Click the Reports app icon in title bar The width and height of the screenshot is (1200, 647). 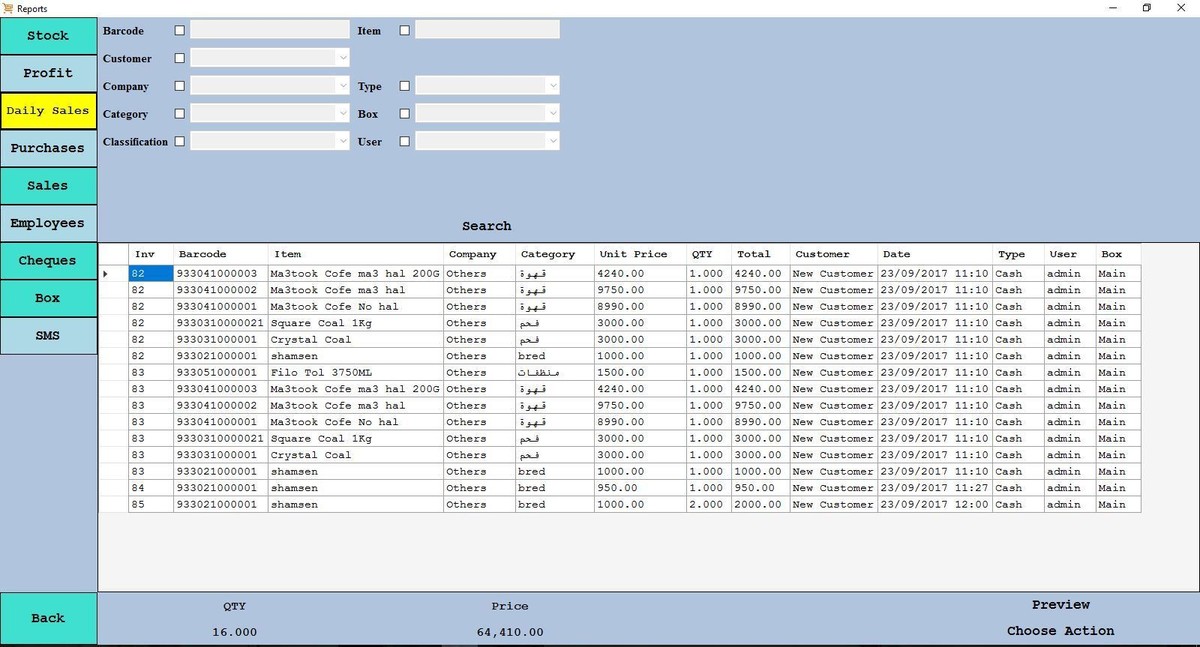point(9,8)
